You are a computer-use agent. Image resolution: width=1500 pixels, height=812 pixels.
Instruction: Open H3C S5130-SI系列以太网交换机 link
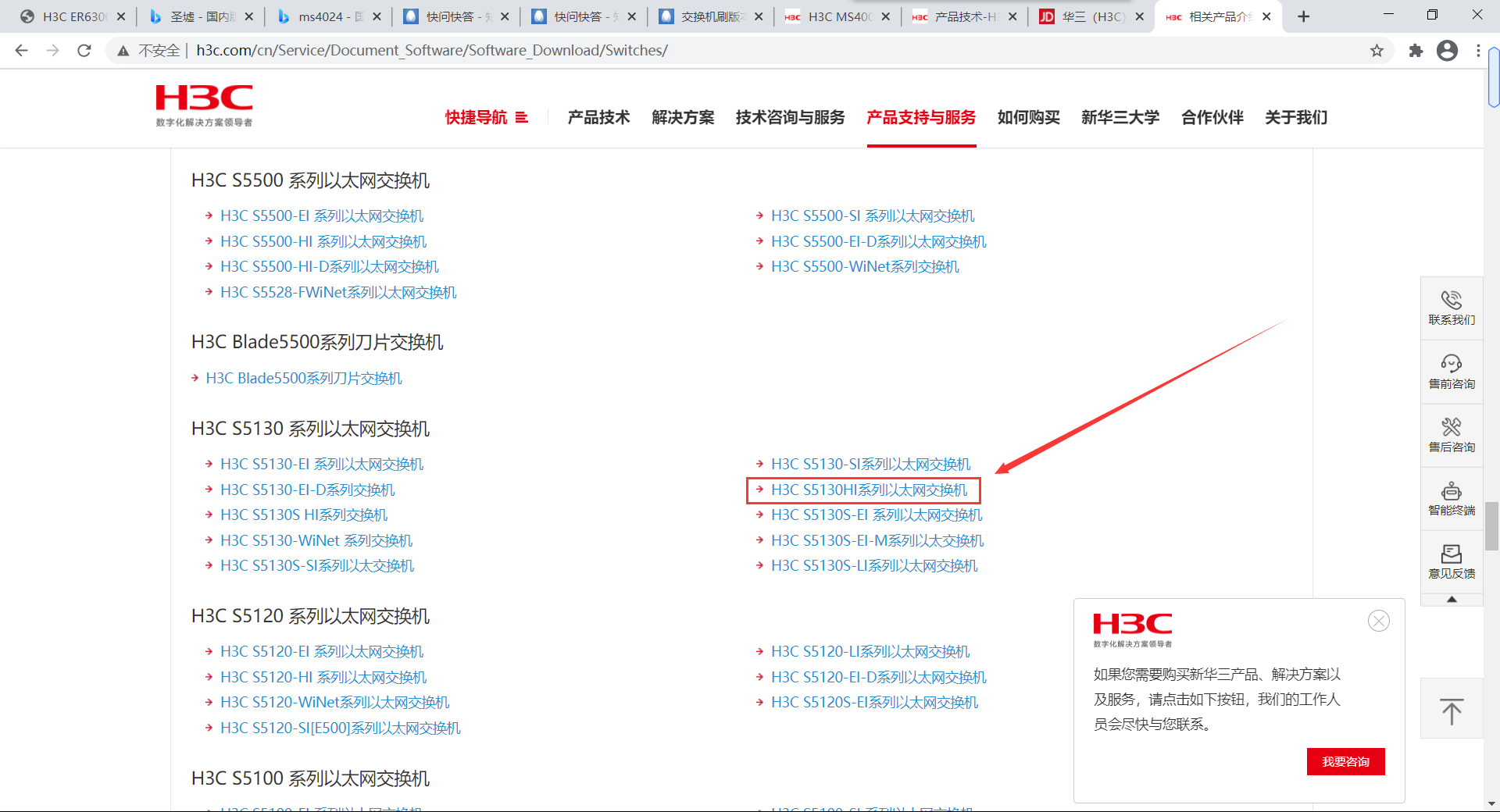coord(871,465)
